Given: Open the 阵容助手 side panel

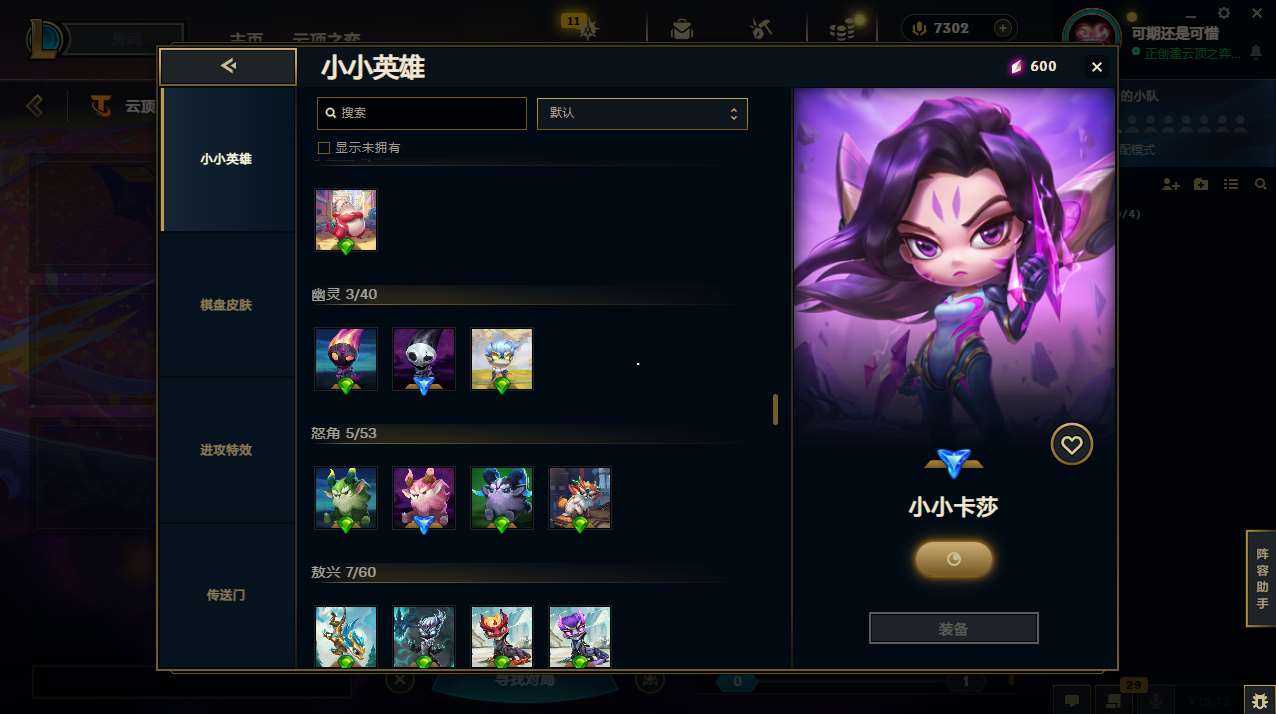Looking at the screenshot, I should point(1261,578).
